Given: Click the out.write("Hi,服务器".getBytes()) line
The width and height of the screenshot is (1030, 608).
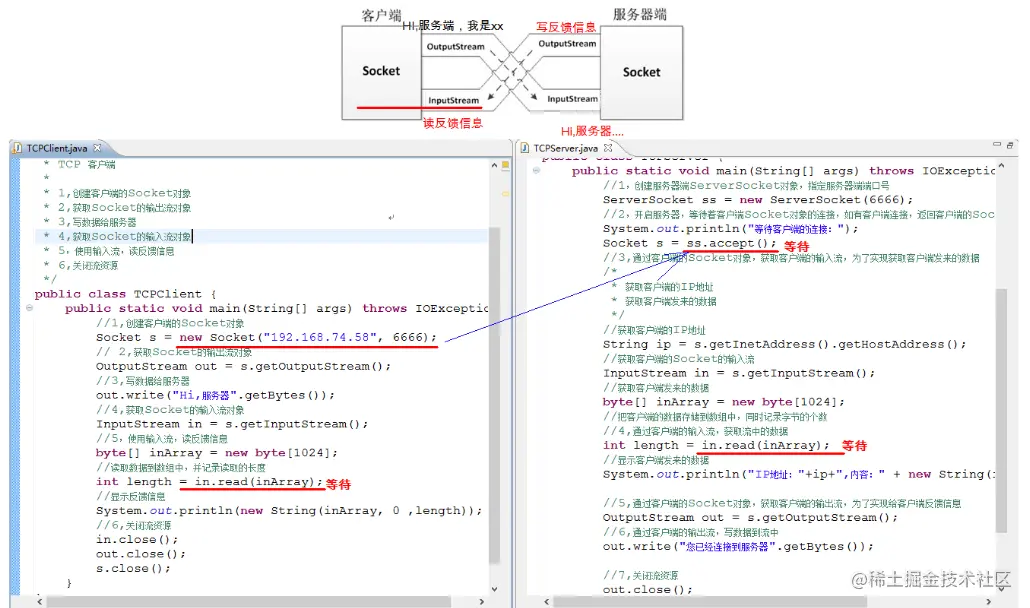Looking at the screenshot, I should [x=215, y=395].
